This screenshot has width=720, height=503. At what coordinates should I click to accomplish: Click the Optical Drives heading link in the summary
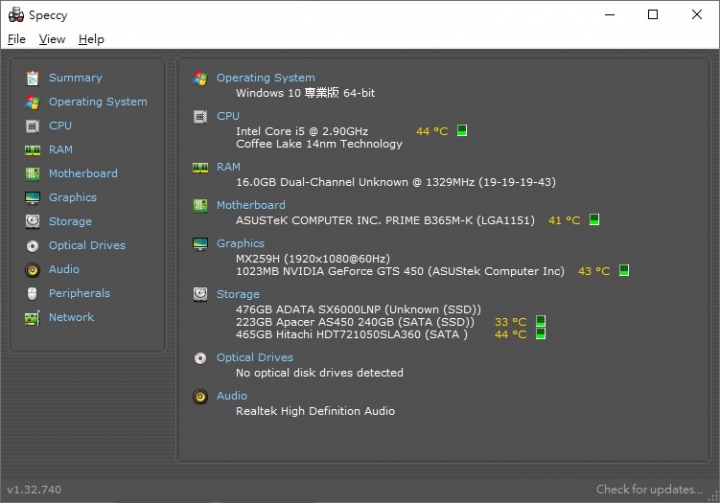point(255,357)
